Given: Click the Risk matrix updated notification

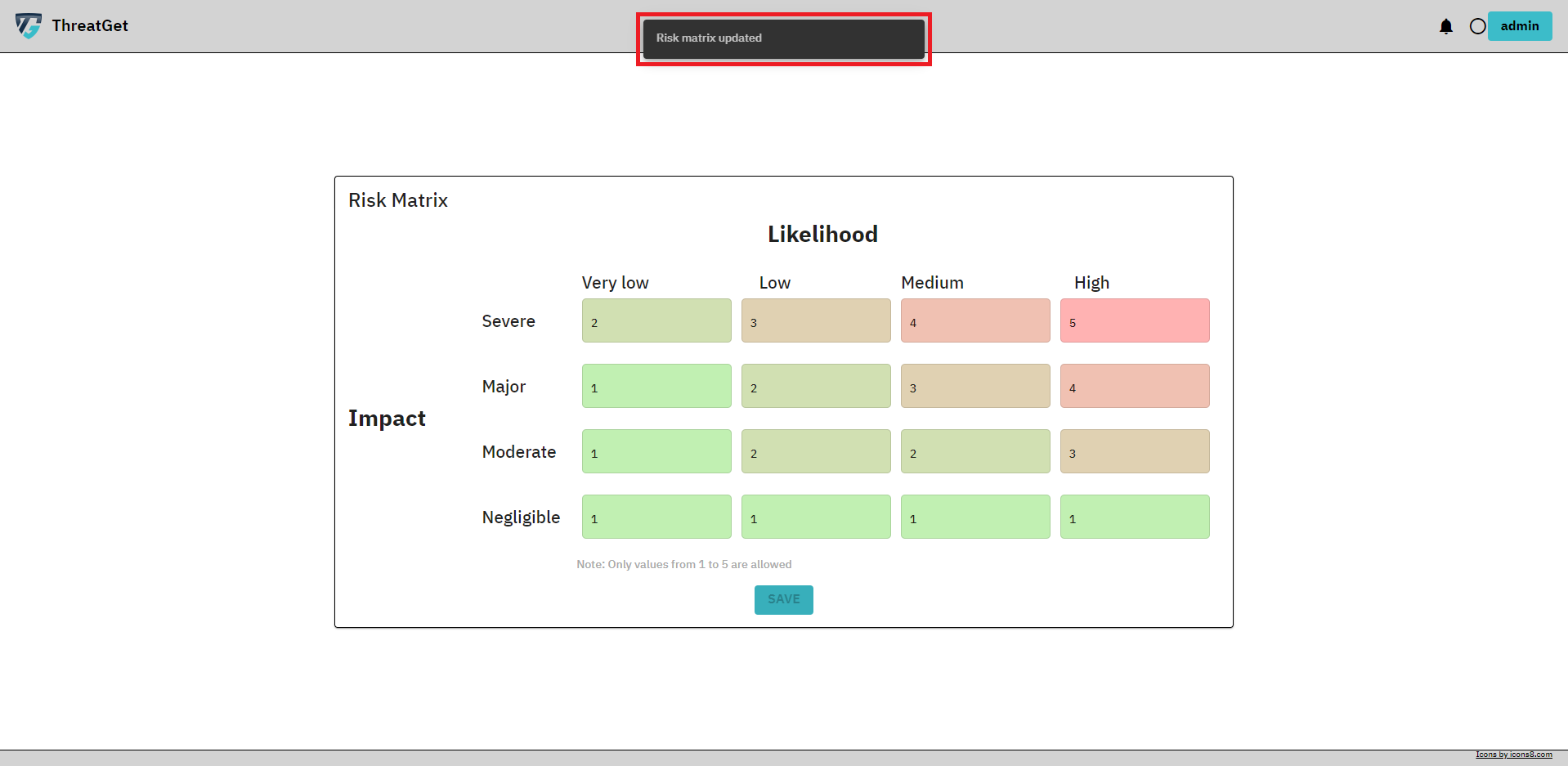Looking at the screenshot, I should pyautogui.click(x=784, y=38).
